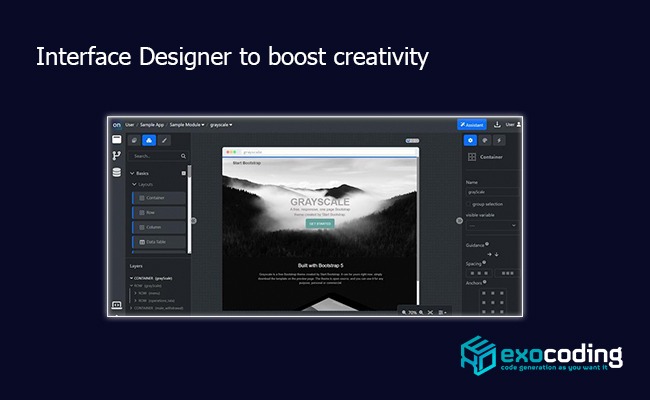Focus the Search... input field
650x400 pixels.
(158, 156)
